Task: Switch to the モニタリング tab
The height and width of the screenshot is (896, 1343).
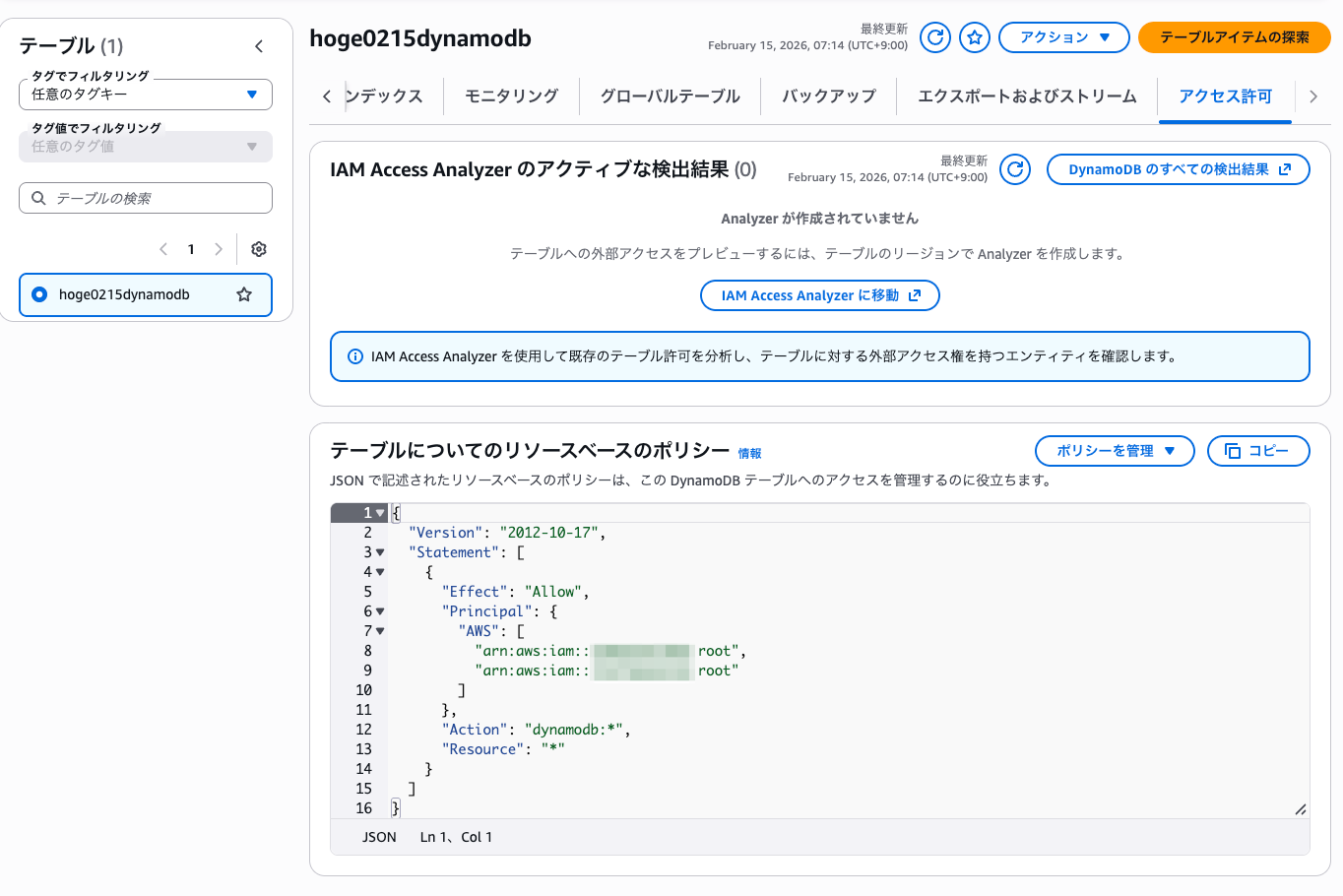Action: point(511,96)
